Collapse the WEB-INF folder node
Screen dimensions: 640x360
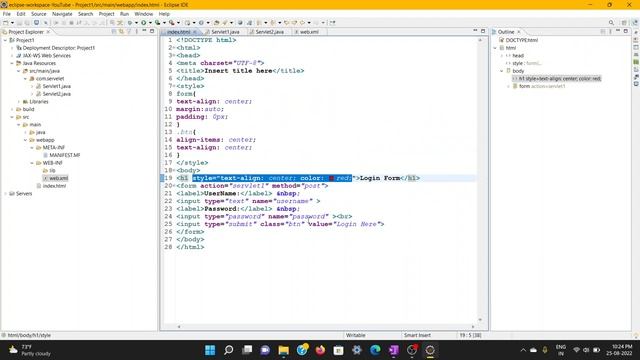click(x=32, y=163)
